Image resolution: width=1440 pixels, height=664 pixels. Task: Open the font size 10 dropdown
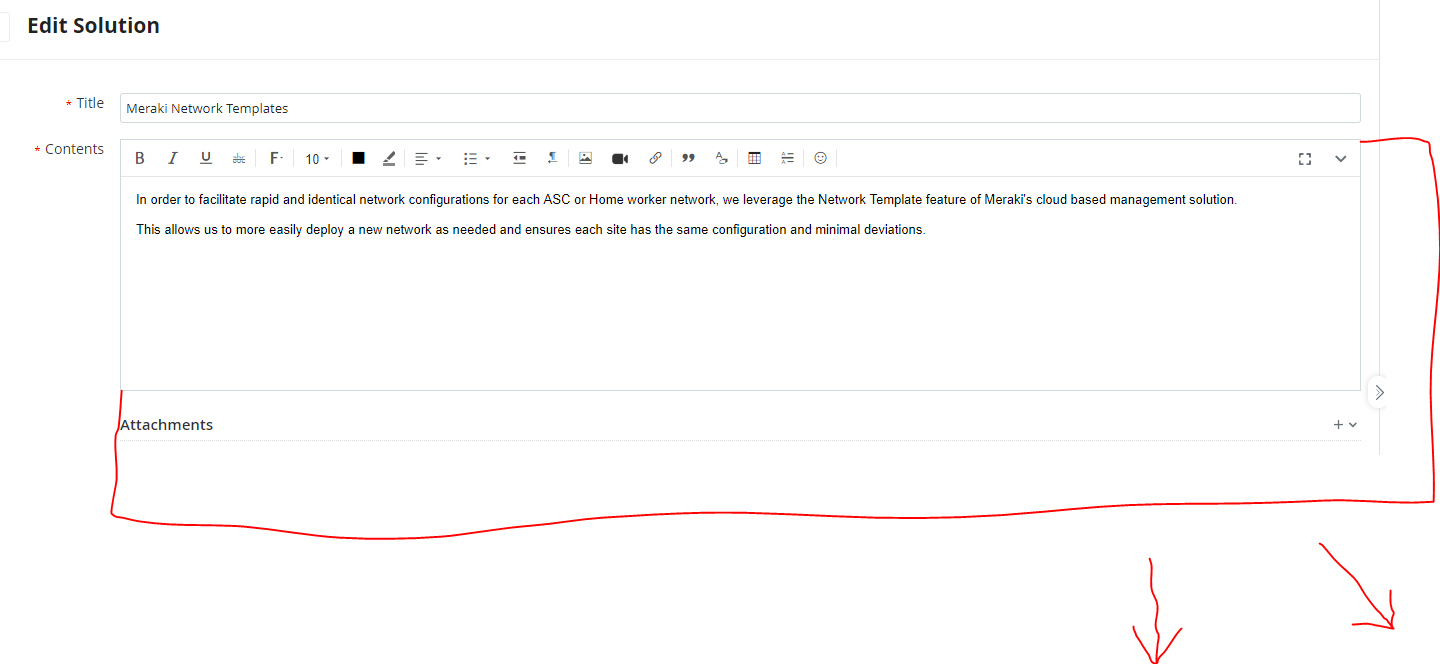click(317, 159)
